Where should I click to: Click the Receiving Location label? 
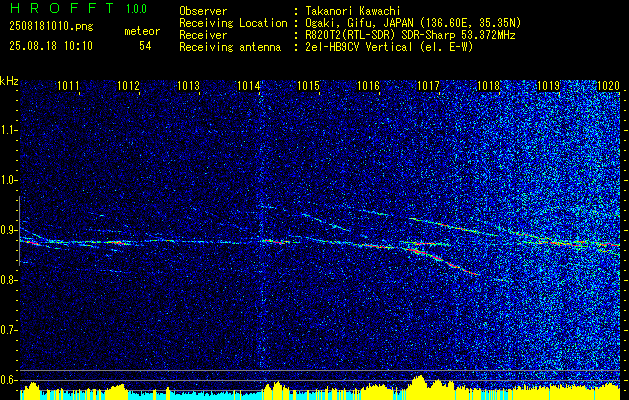(233, 23)
